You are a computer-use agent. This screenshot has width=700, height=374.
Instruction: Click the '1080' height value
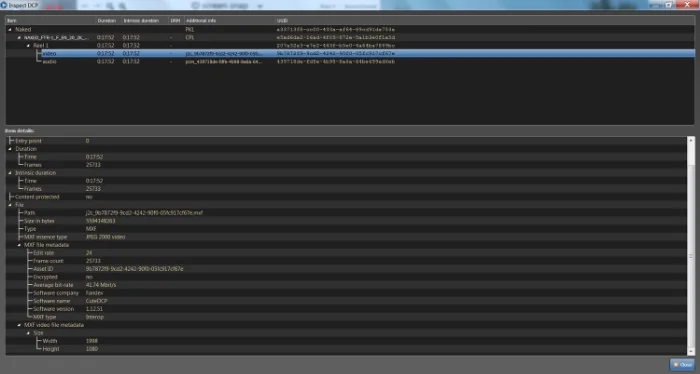tap(92, 349)
